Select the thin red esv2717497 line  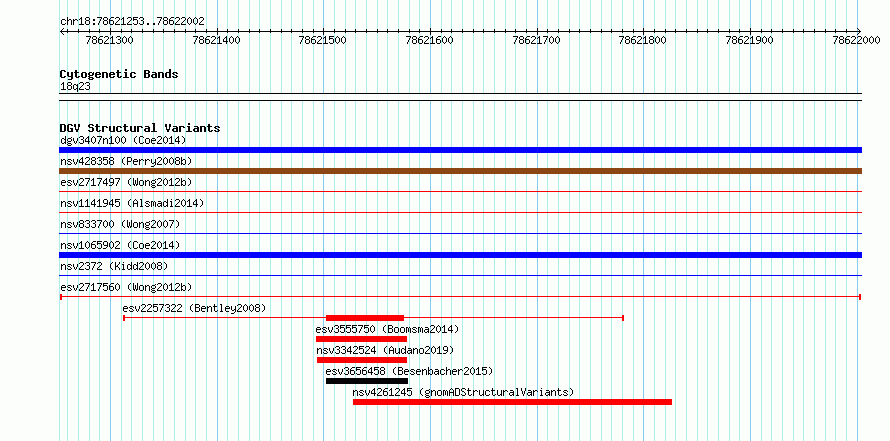coord(460,192)
